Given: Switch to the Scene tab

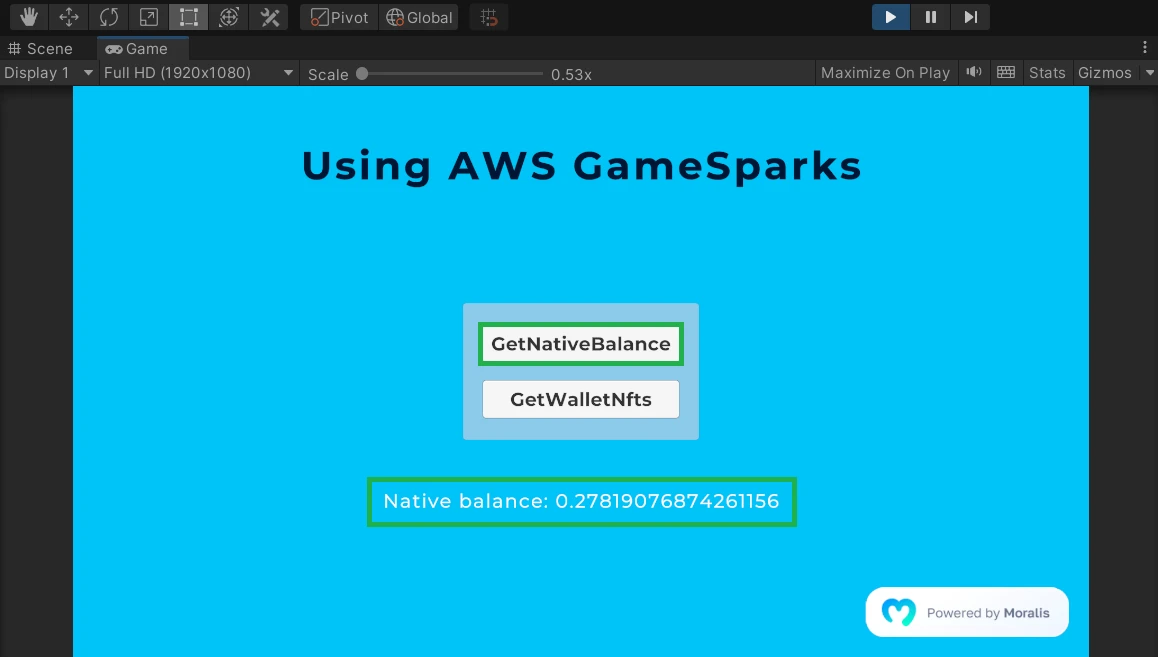Looking at the screenshot, I should point(41,48).
